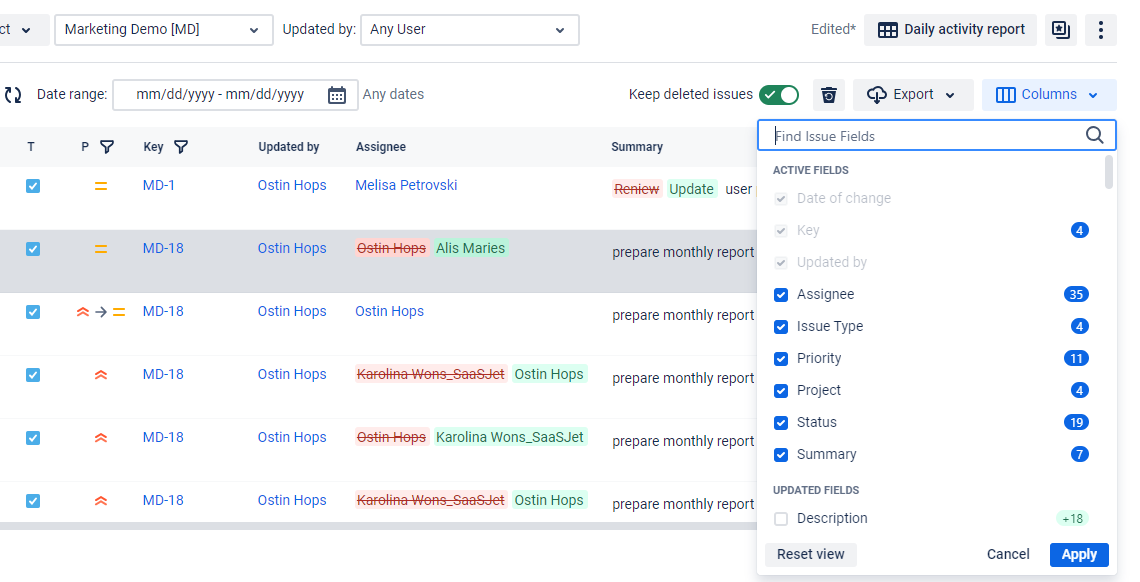This screenshot has height=582, width=1140.
Task: Click the filter funnel on the Key column
Action: point(181,147)
